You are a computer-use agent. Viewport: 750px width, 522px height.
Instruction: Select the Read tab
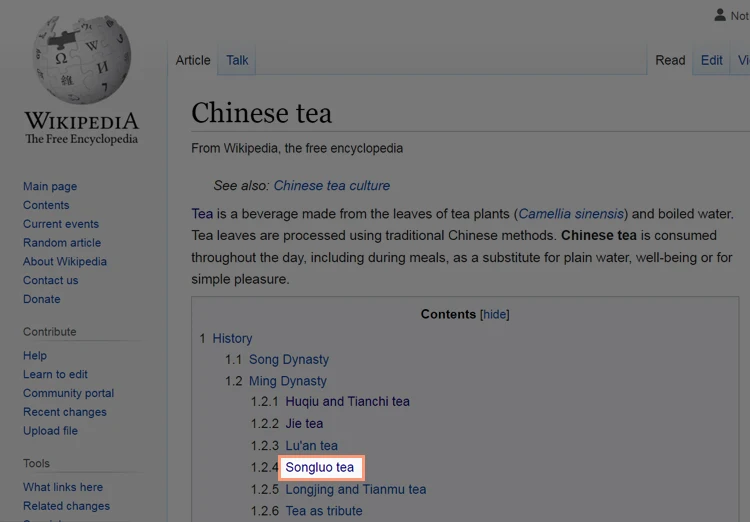tap(670, 60)
